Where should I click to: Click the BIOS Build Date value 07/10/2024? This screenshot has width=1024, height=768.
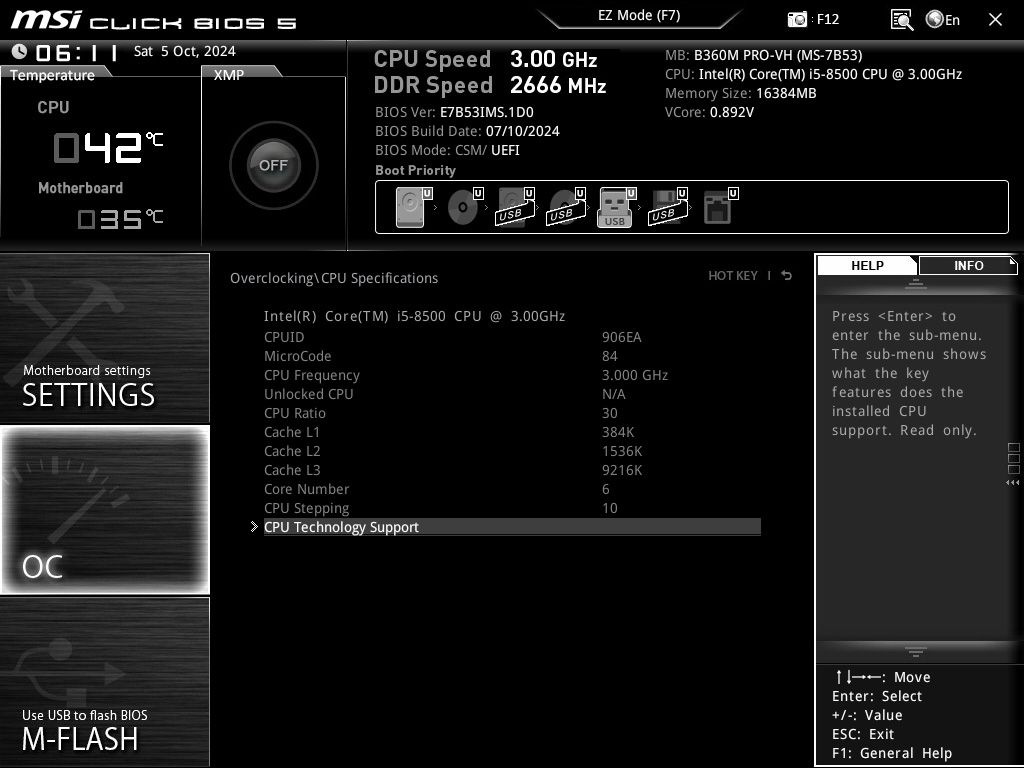click(522, 131)
